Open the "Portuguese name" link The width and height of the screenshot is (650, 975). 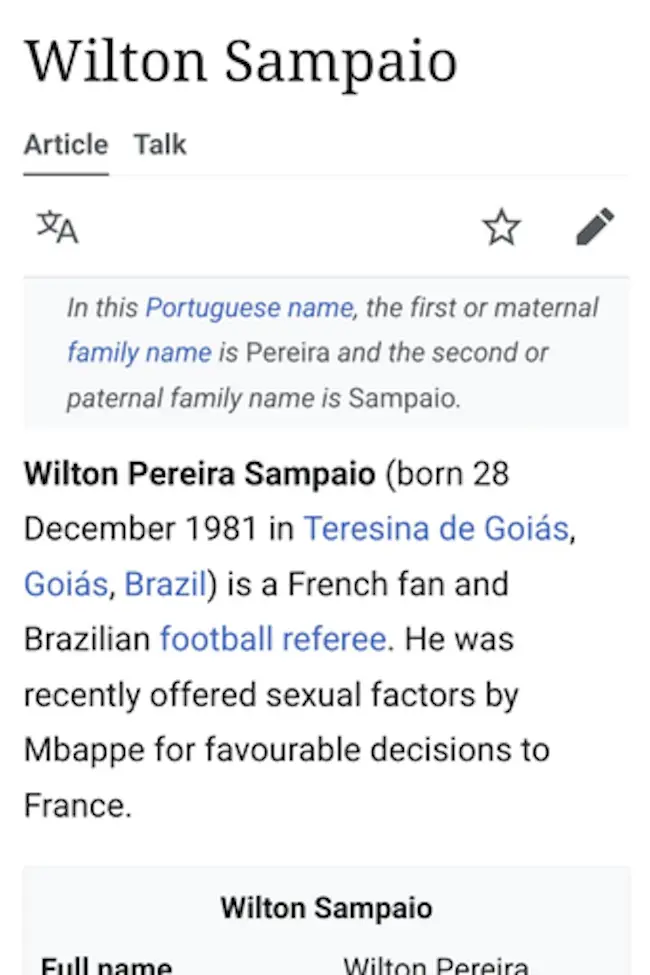(x=249, y=307)
